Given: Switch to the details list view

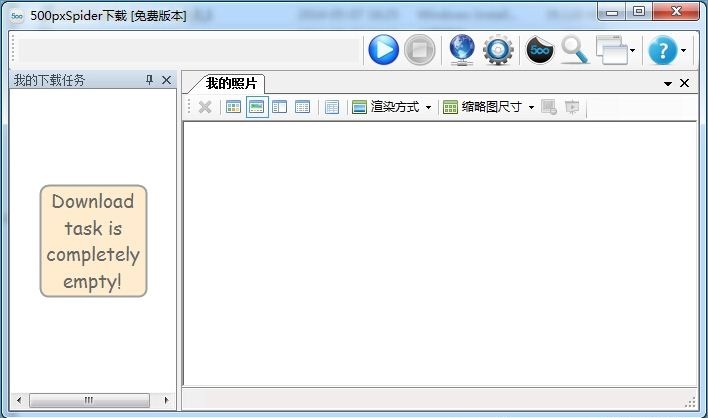Looking at the screenshot, I should (x=302, y=107).
